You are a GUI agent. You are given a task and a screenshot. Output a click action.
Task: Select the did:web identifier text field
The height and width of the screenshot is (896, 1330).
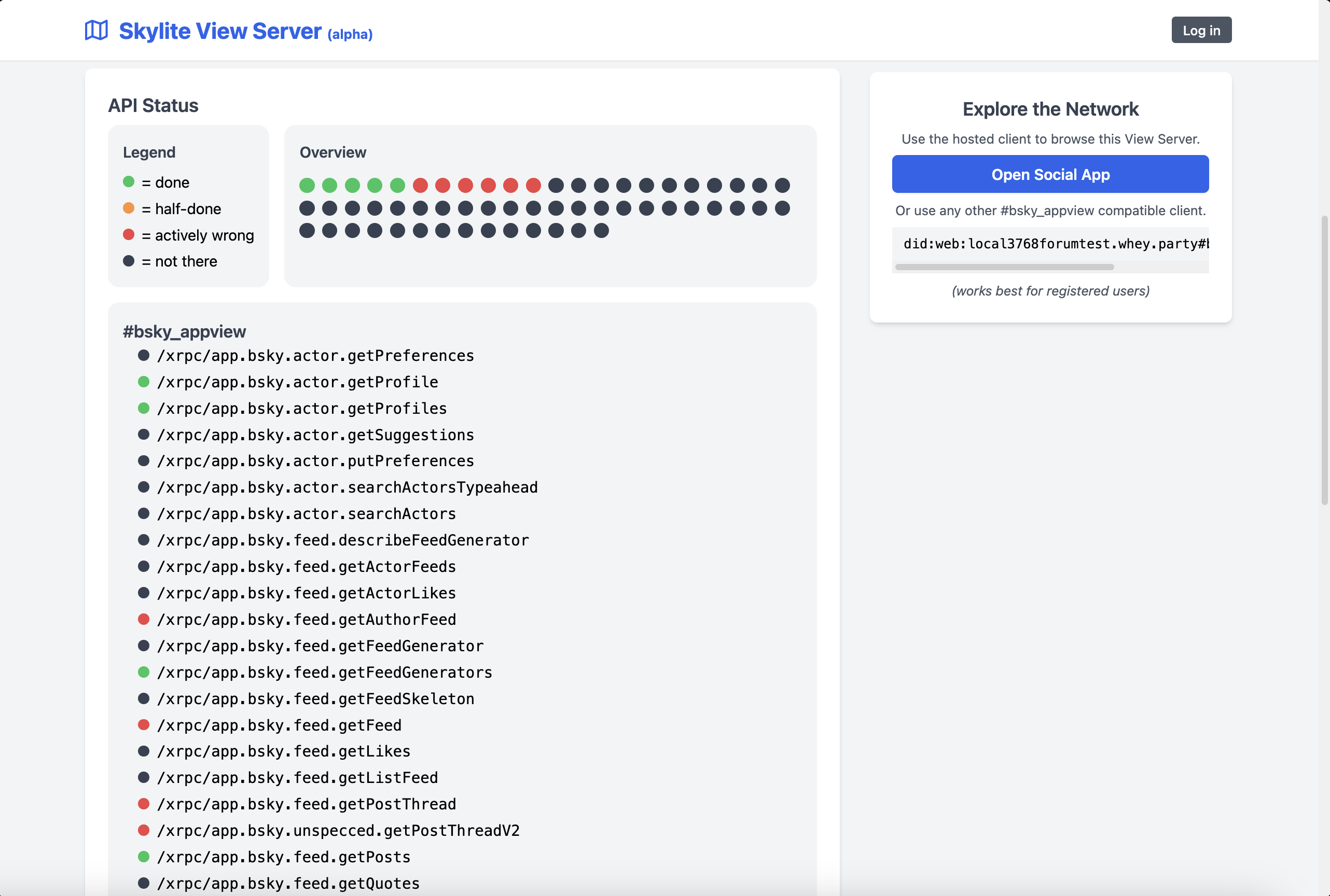point(1050,244)
